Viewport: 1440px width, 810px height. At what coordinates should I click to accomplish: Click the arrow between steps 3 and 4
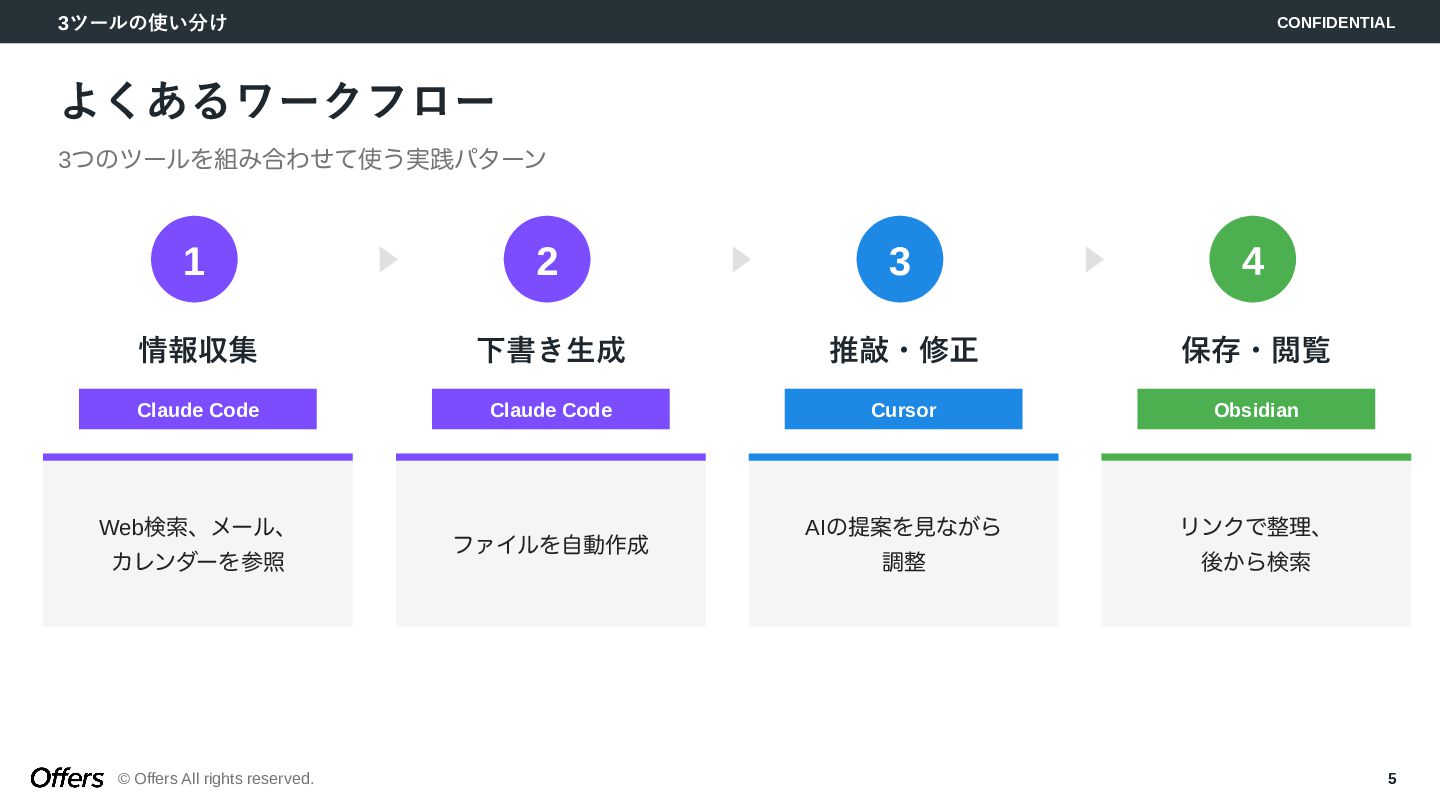click(1094, 260)
